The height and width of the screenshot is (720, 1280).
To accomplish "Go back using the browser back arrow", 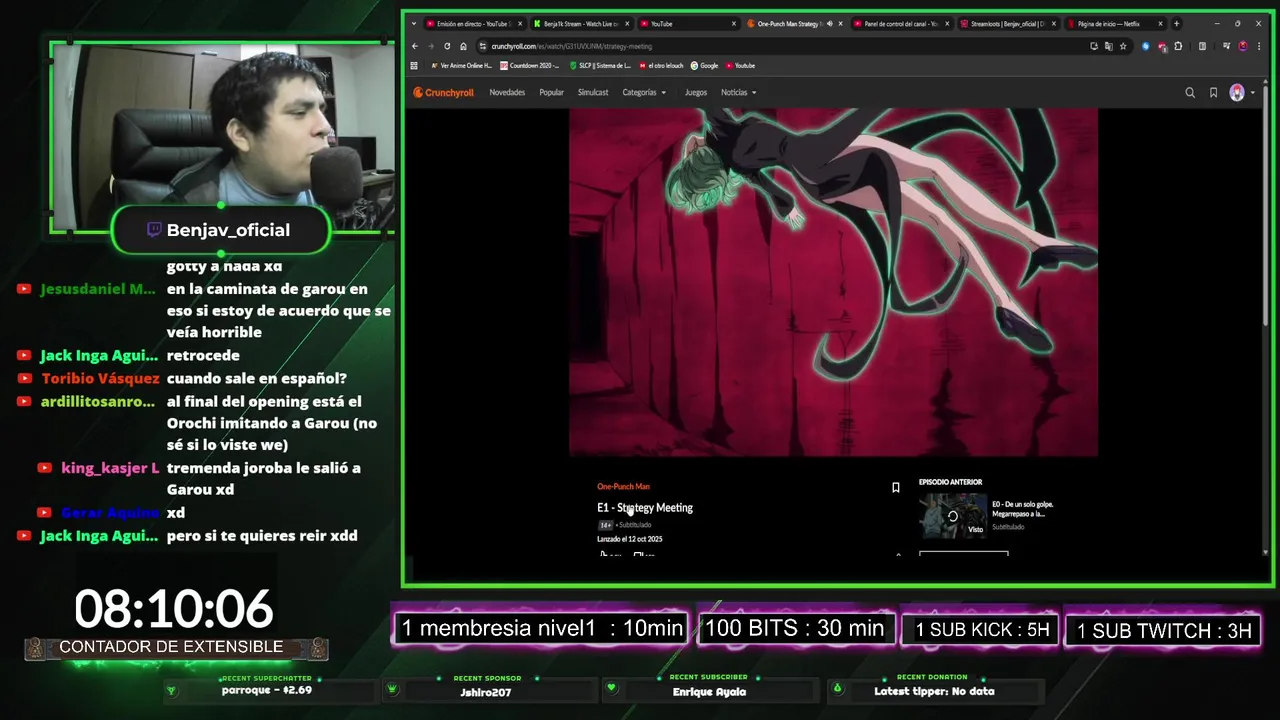I will pos(415,46).
